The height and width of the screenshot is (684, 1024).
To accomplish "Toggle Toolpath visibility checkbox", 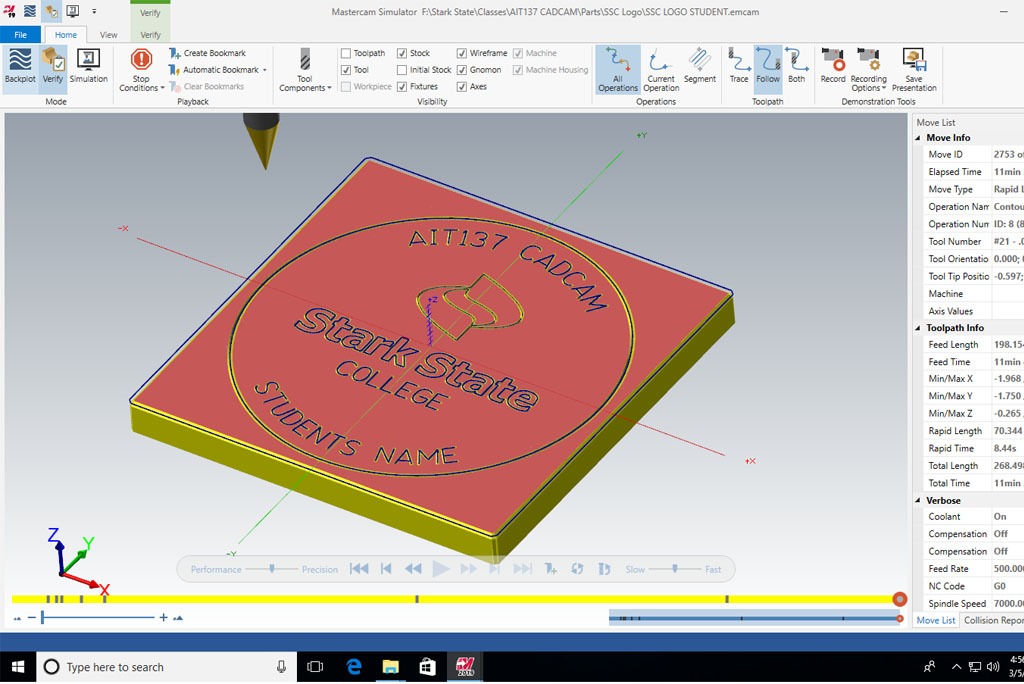I will pos(346,53).
